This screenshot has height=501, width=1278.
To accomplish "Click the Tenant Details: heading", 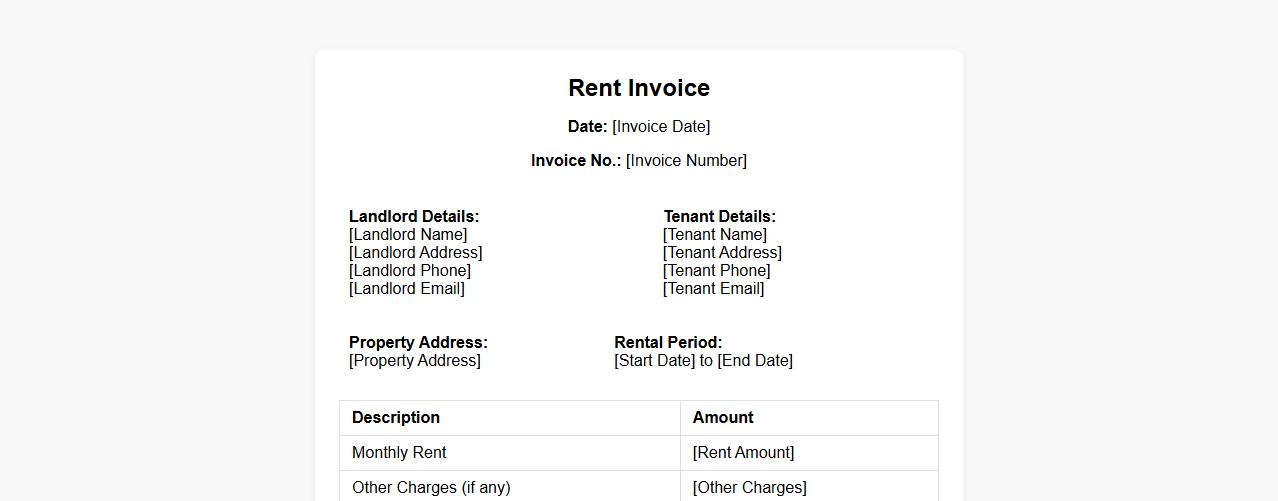I will pos(720,216).
